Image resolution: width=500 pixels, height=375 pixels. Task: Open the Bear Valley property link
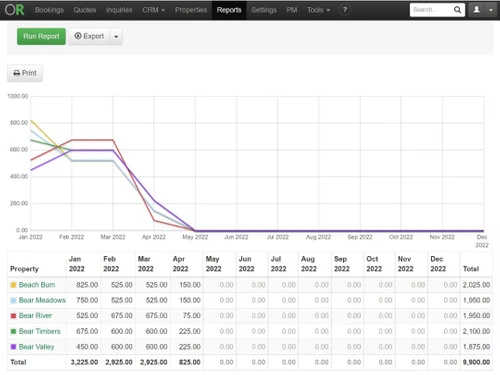click(36, 347)
